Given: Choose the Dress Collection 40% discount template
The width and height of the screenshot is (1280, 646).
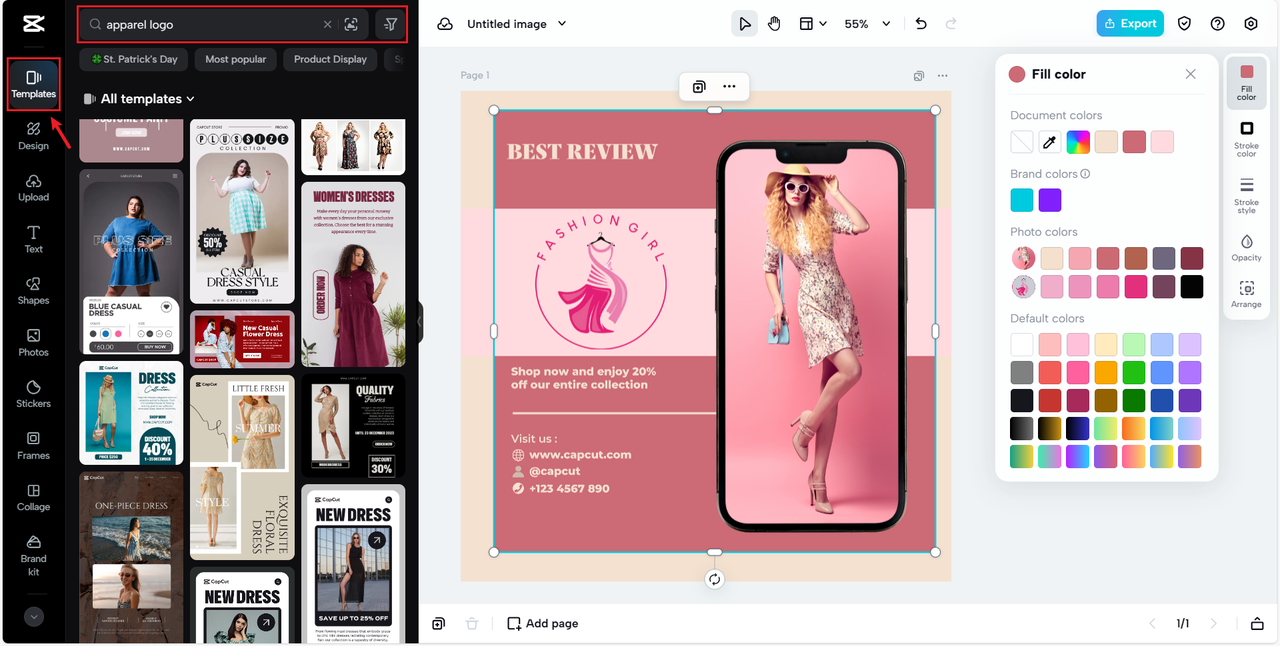Looking at the screenshot, I should [131, 413].
